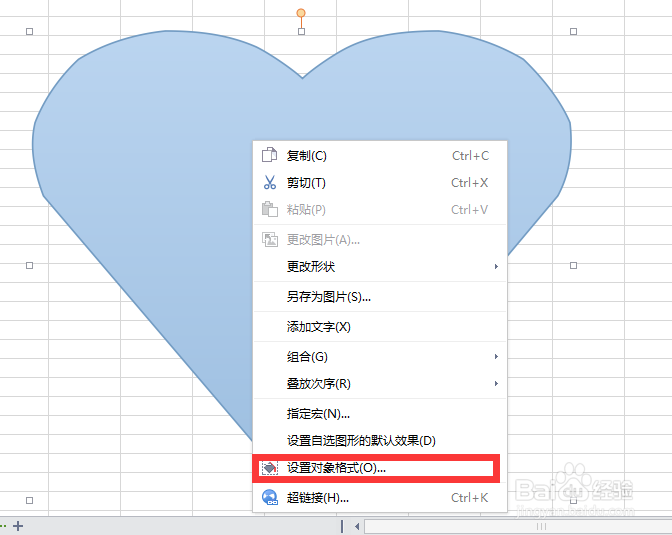Click the scissors icon for 剪切(T)
The image size is (672, 535).
(x=270, y=183)
